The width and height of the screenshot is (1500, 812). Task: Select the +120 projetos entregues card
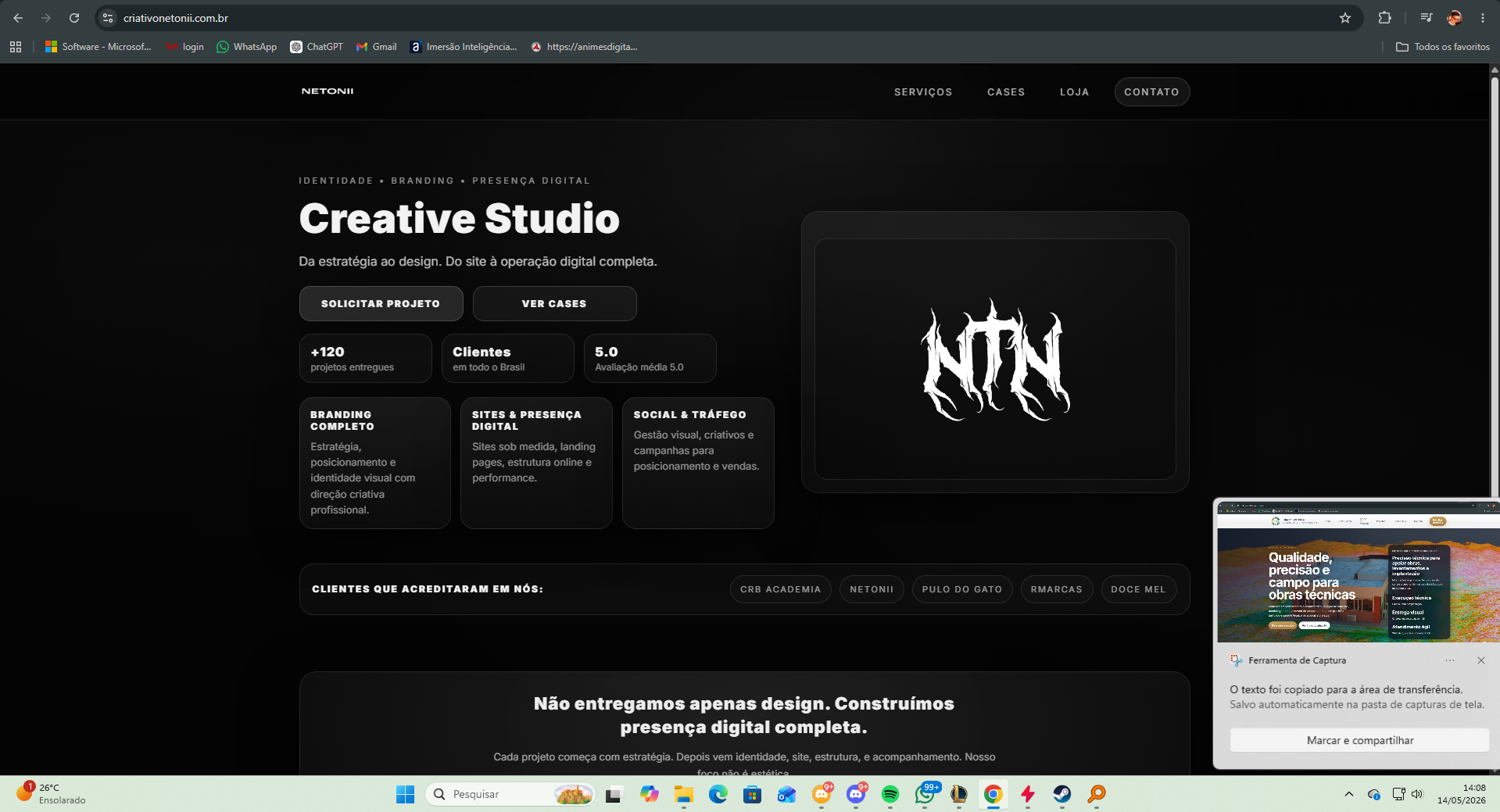(365, 359)
